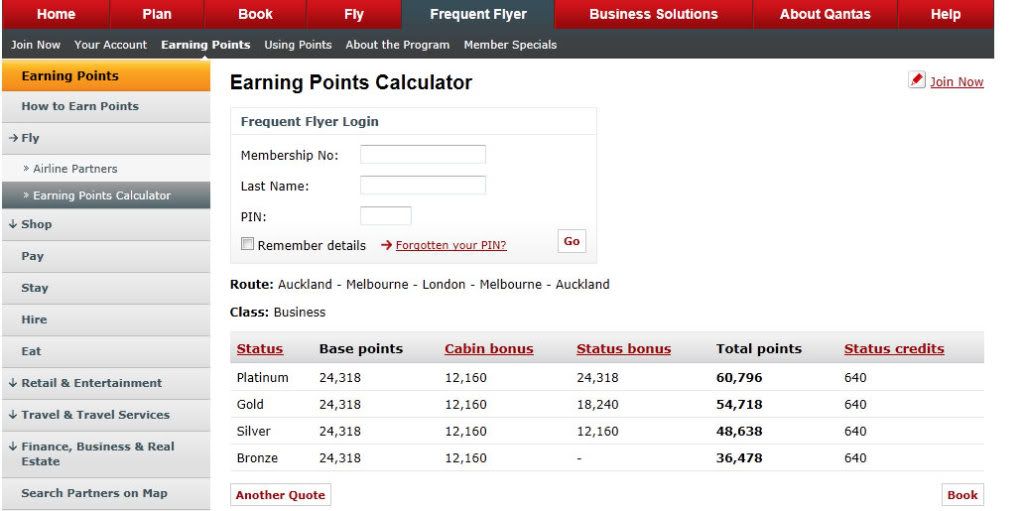Click the red arrow beside Forgotten your PIN

[387, 245]
